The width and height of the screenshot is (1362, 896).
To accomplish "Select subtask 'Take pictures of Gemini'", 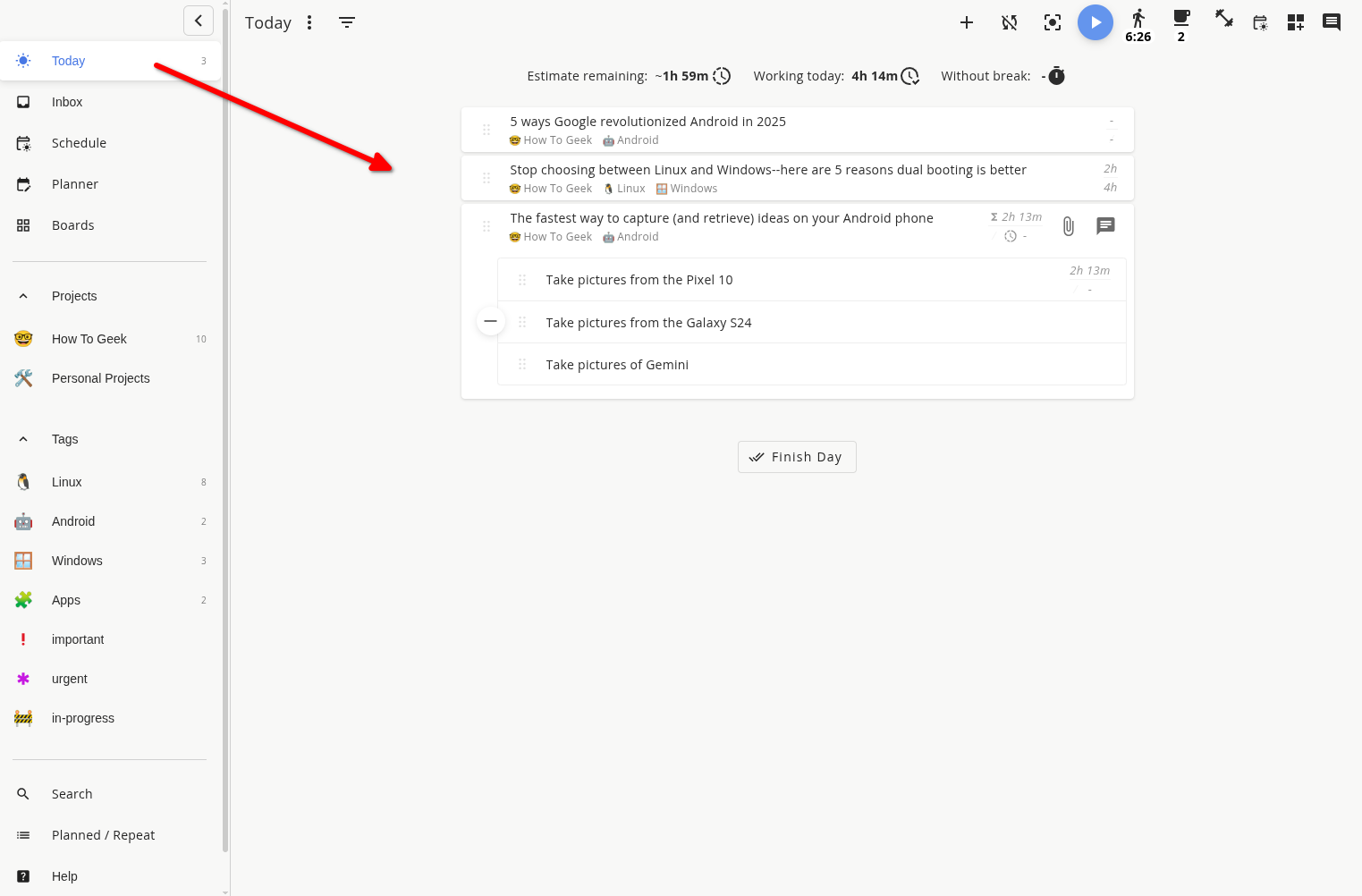I will pyautogui.click(x=617, y=365).
